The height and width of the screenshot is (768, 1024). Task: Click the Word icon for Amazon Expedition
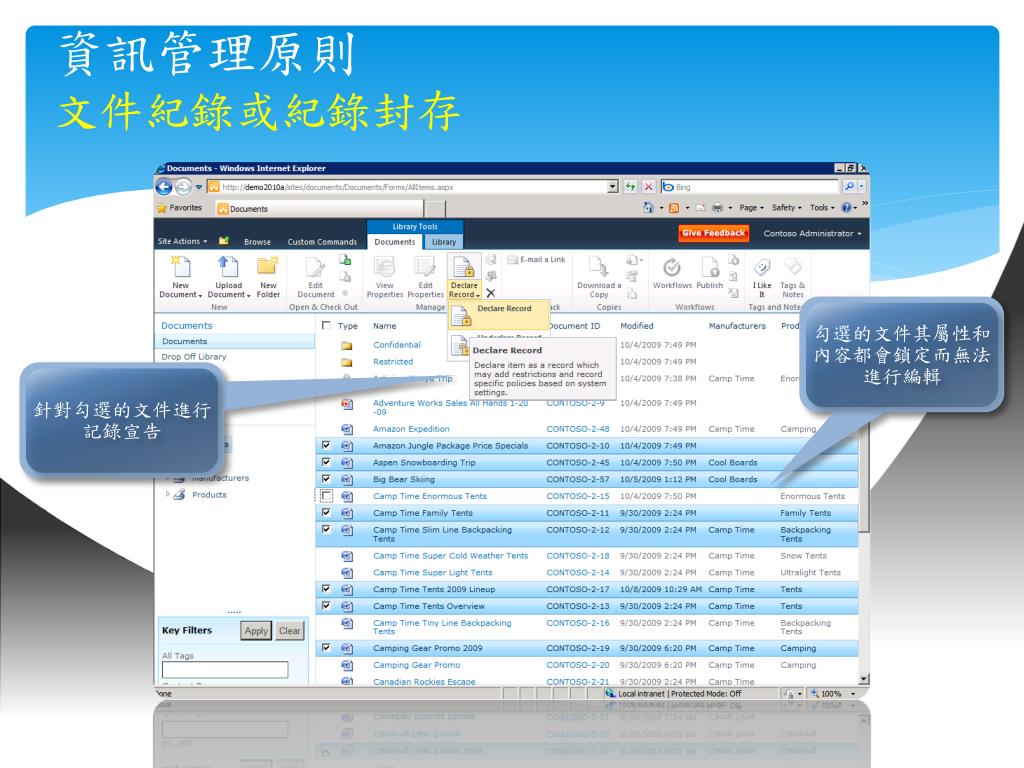pyautogui.click(x=347, y=429)
